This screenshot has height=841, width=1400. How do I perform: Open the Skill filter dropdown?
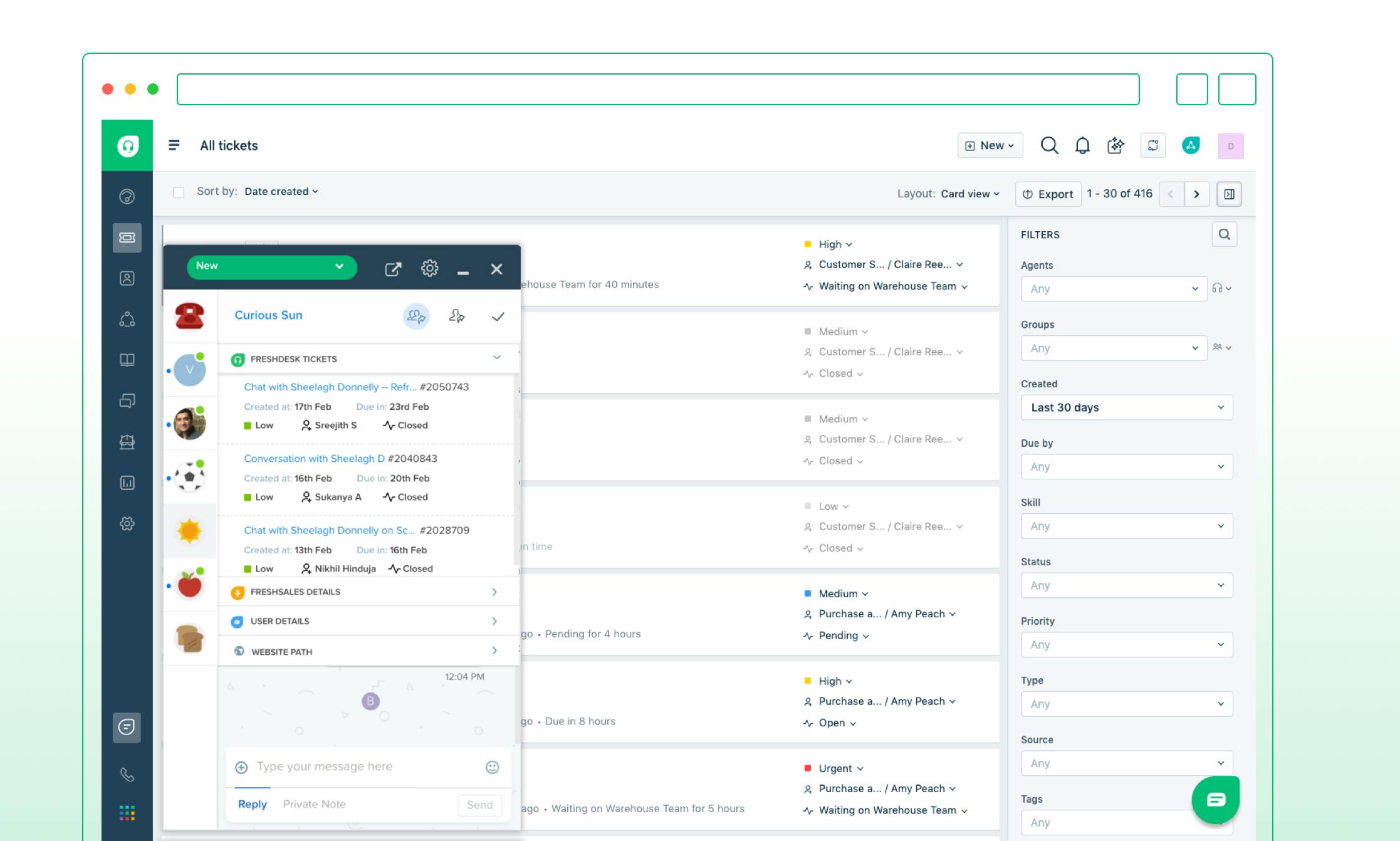(1127, 526)
